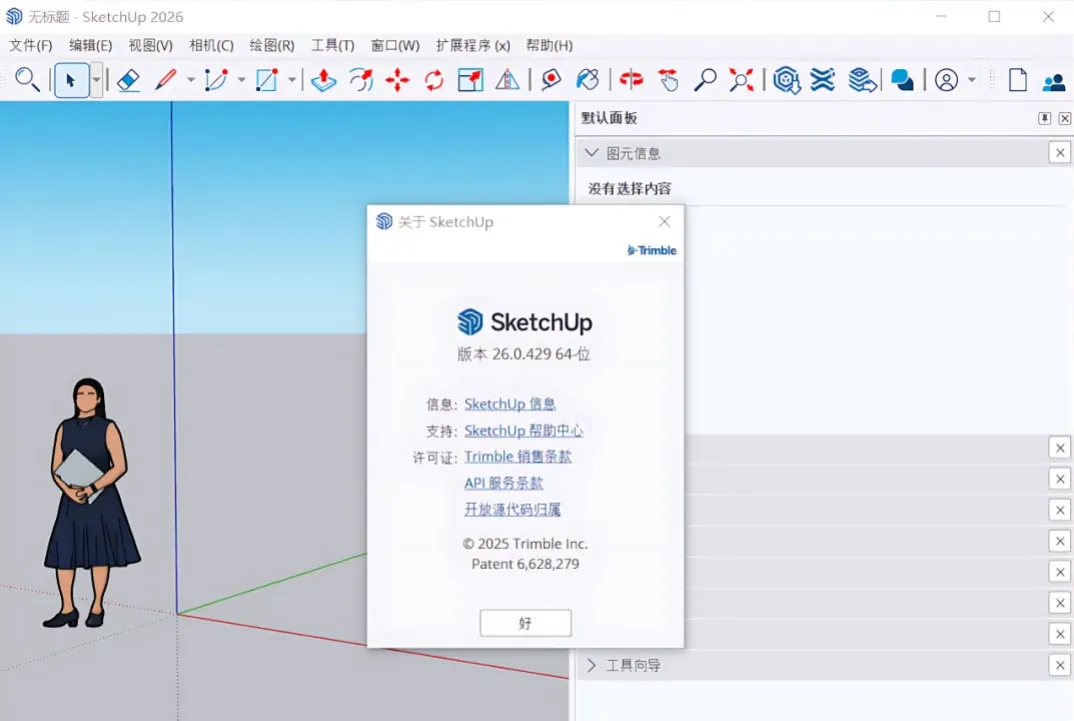Click the user account icon
The image size is (1074, 721).
click(947, 80)
